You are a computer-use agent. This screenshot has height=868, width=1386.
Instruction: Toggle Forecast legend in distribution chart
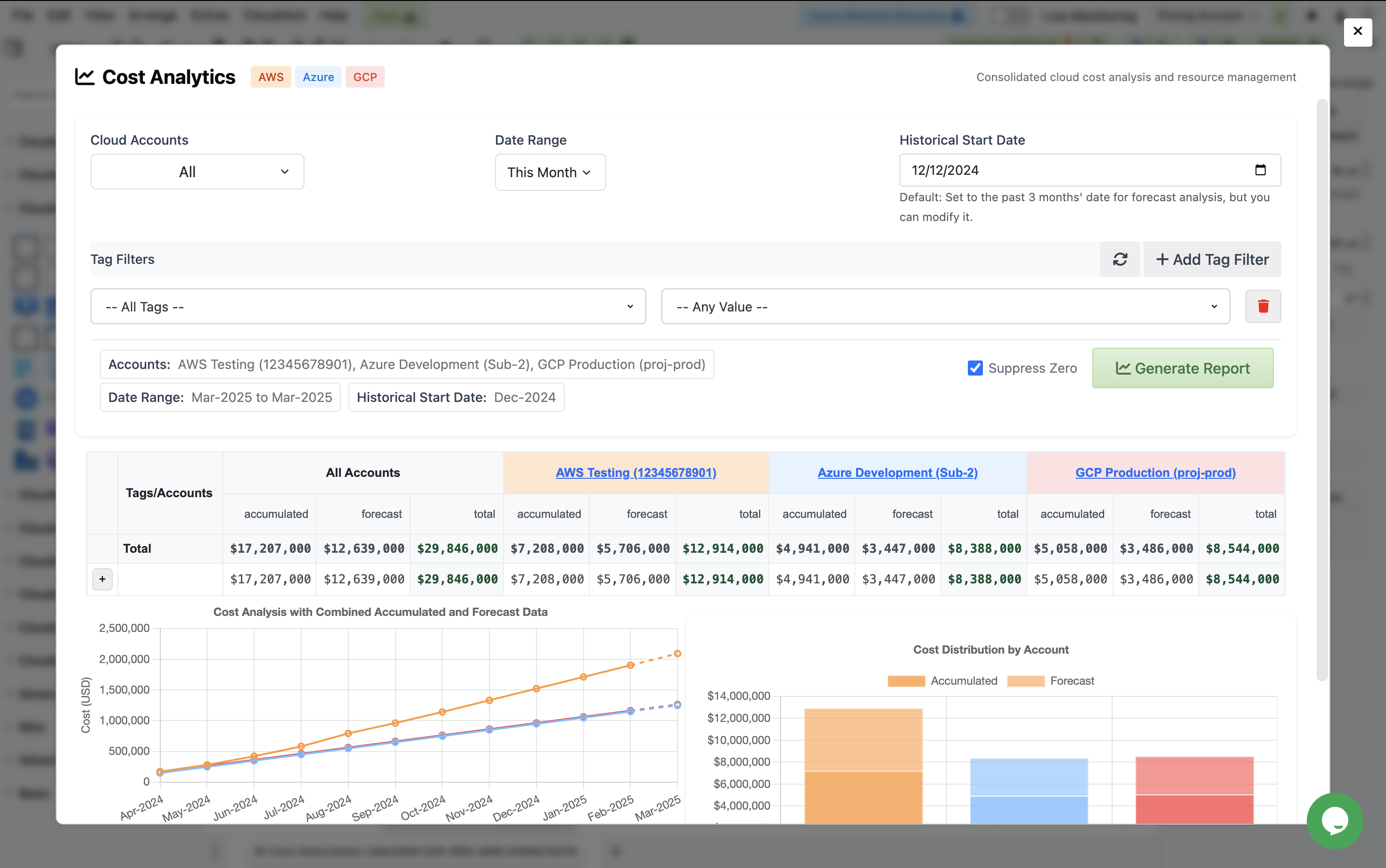point(1051,681)
